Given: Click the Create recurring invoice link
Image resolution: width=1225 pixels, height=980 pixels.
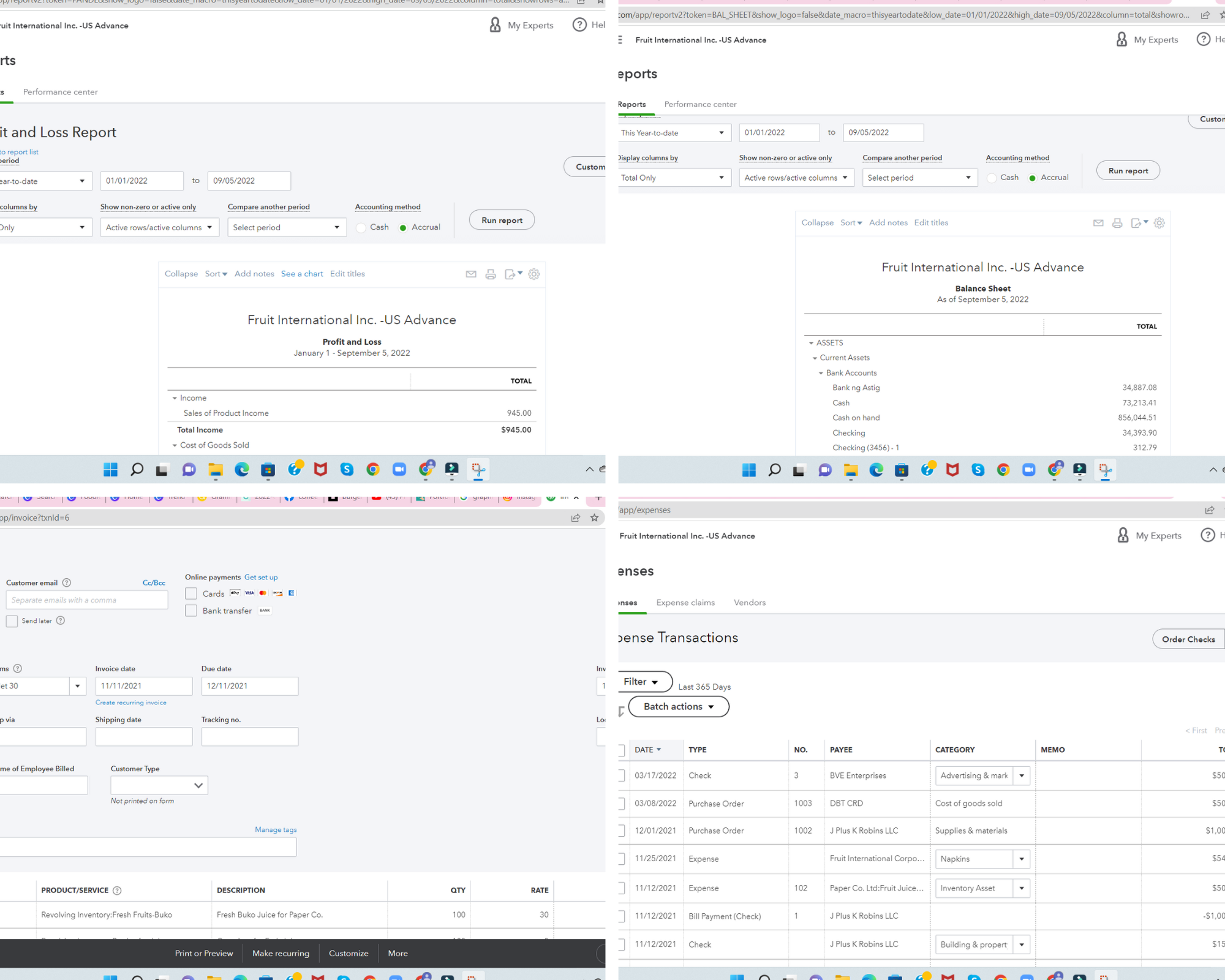Looking at the screenshot, I should point(130,703).
